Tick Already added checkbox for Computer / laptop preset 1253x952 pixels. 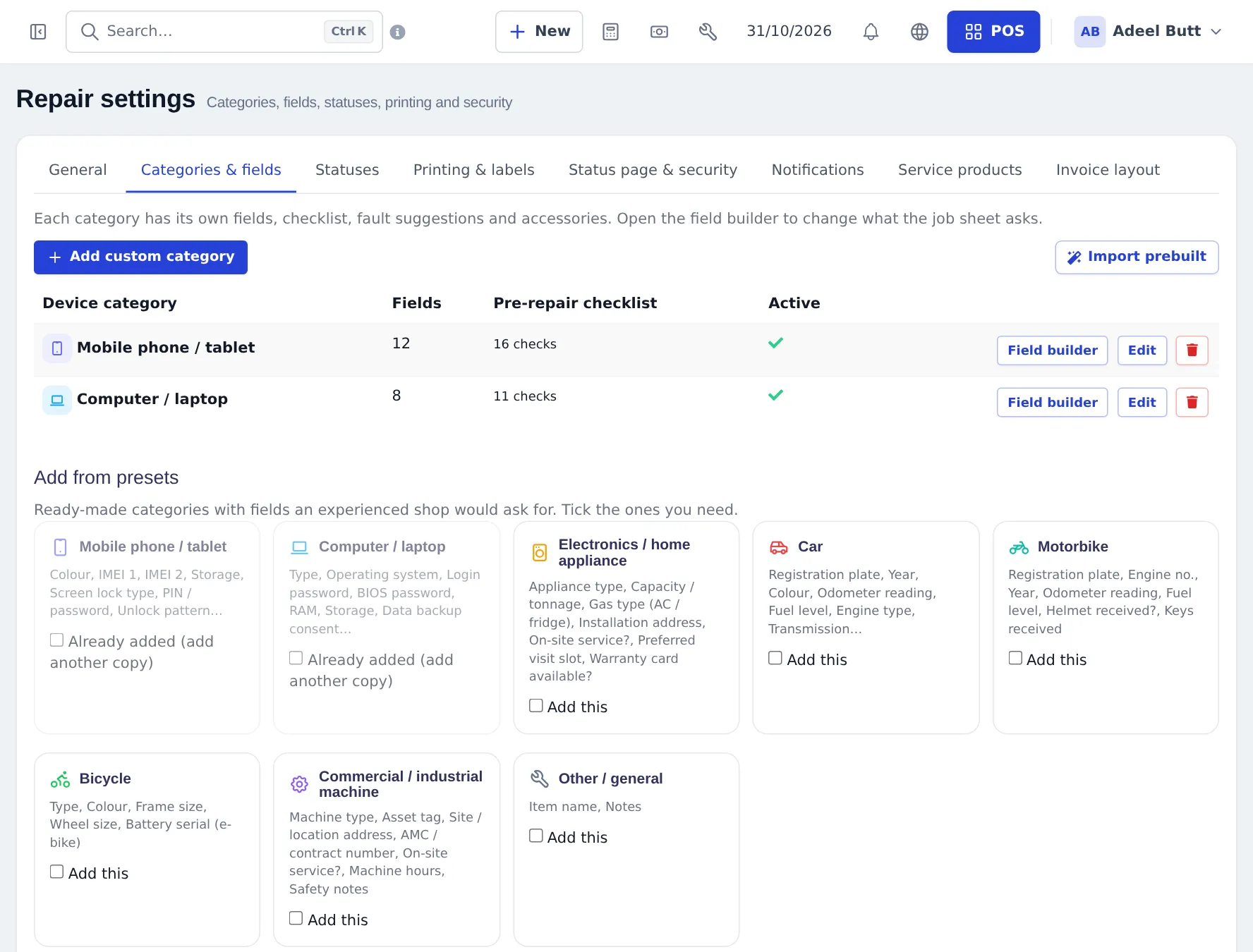pos(296,658)
